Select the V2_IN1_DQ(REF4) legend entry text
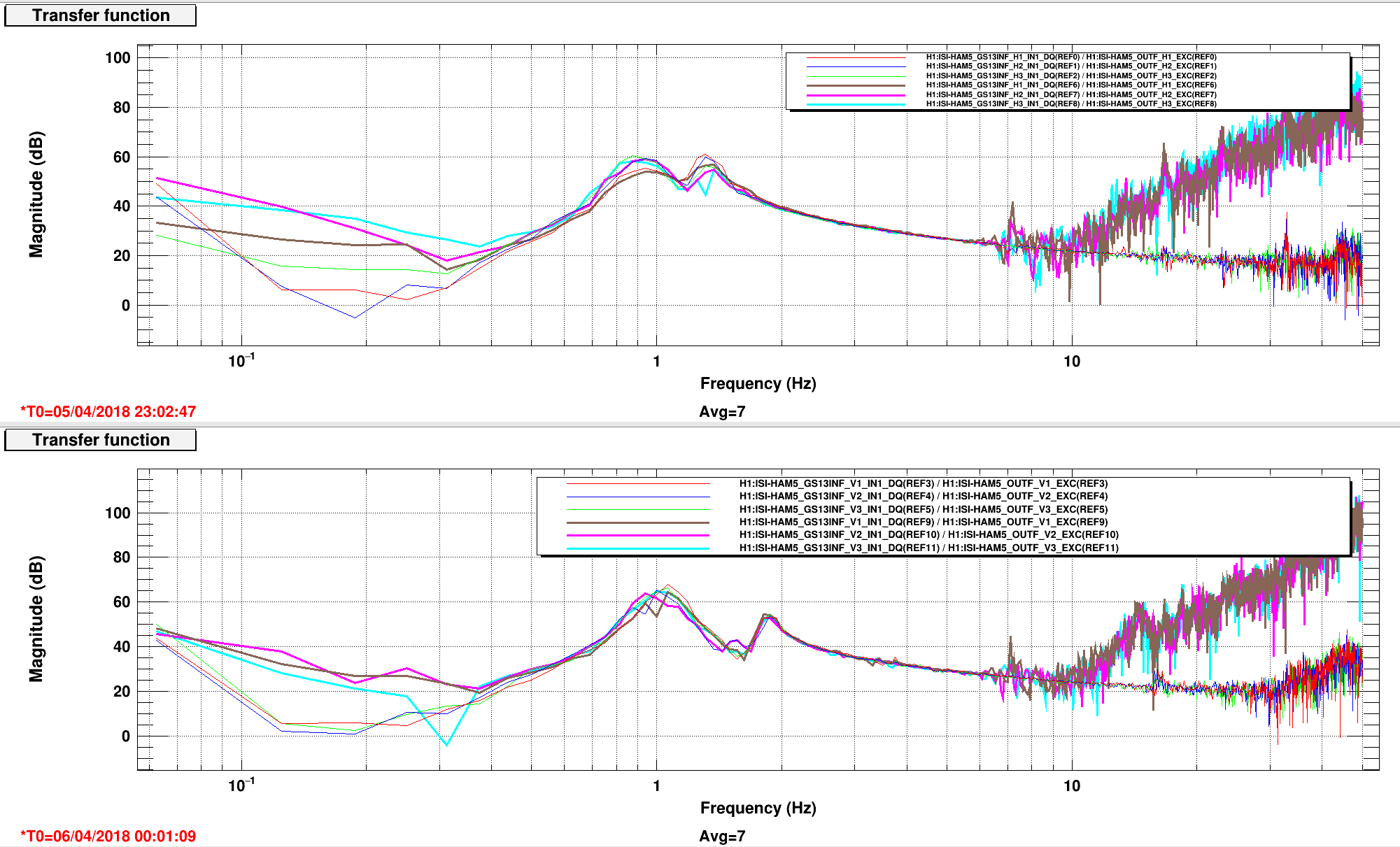The height and width of the screenshot is (847, 1400). (924, 497)
